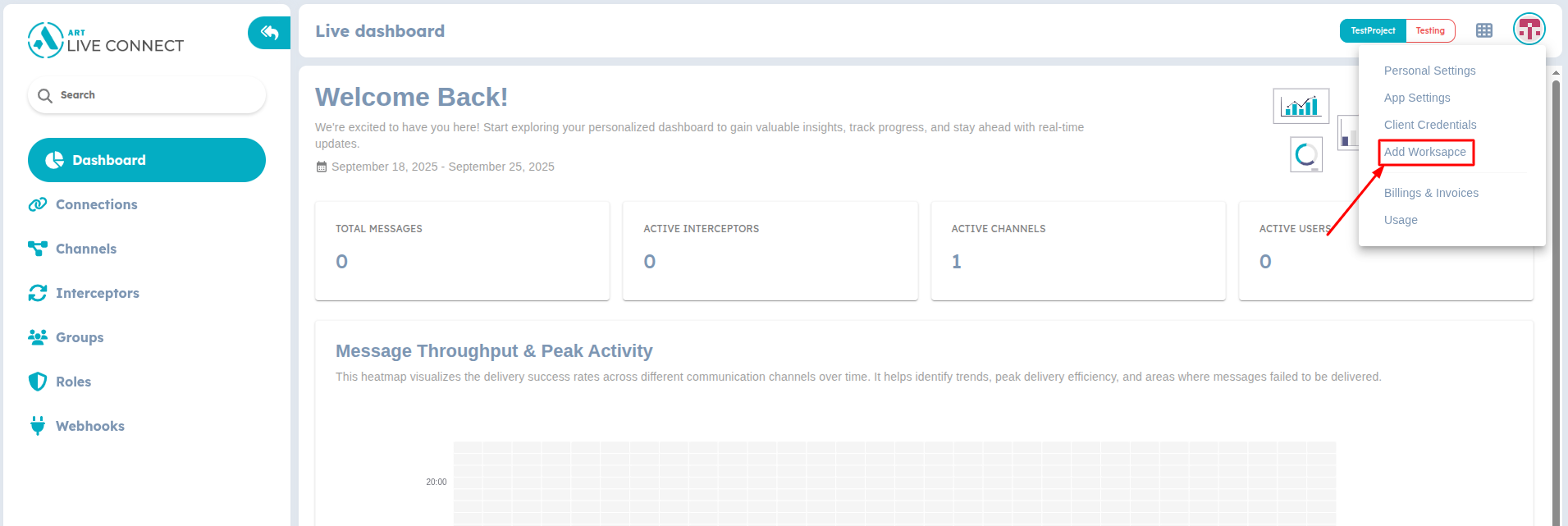Click the line chart thumbnail icon
The width and height of the screenshot is (1568, 526).
(x=1300, y=105)
